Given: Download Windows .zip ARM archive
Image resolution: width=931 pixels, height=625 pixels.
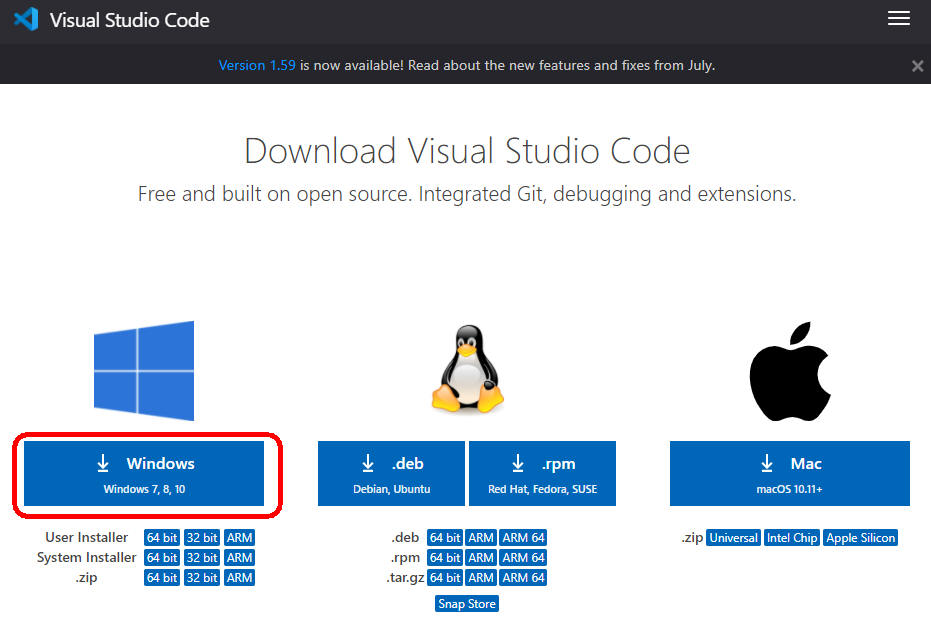Looking at the screenshot, I should [239, 578].
